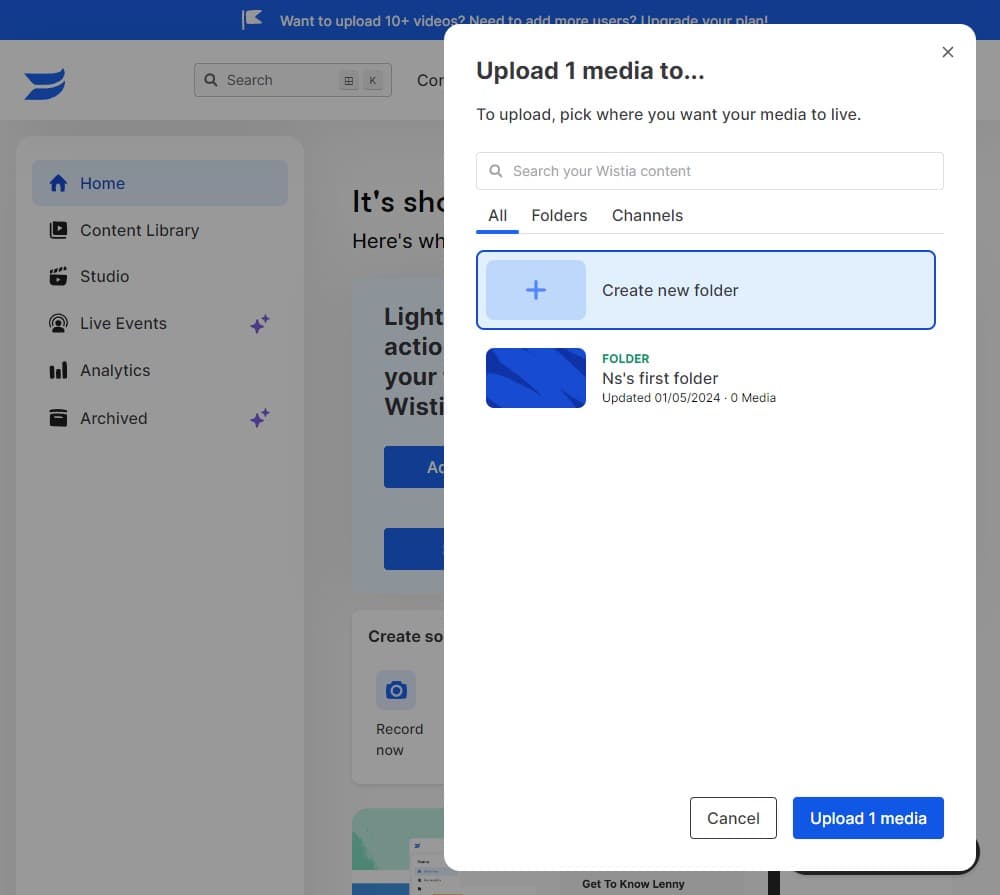Select the Studio clapperboard icon
This screenshot has width=1000, height=895.
tap(58, 276)
